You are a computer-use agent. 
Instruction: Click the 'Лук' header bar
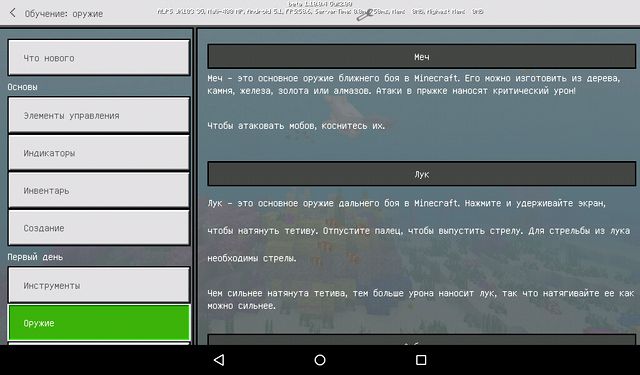[422, 174]
